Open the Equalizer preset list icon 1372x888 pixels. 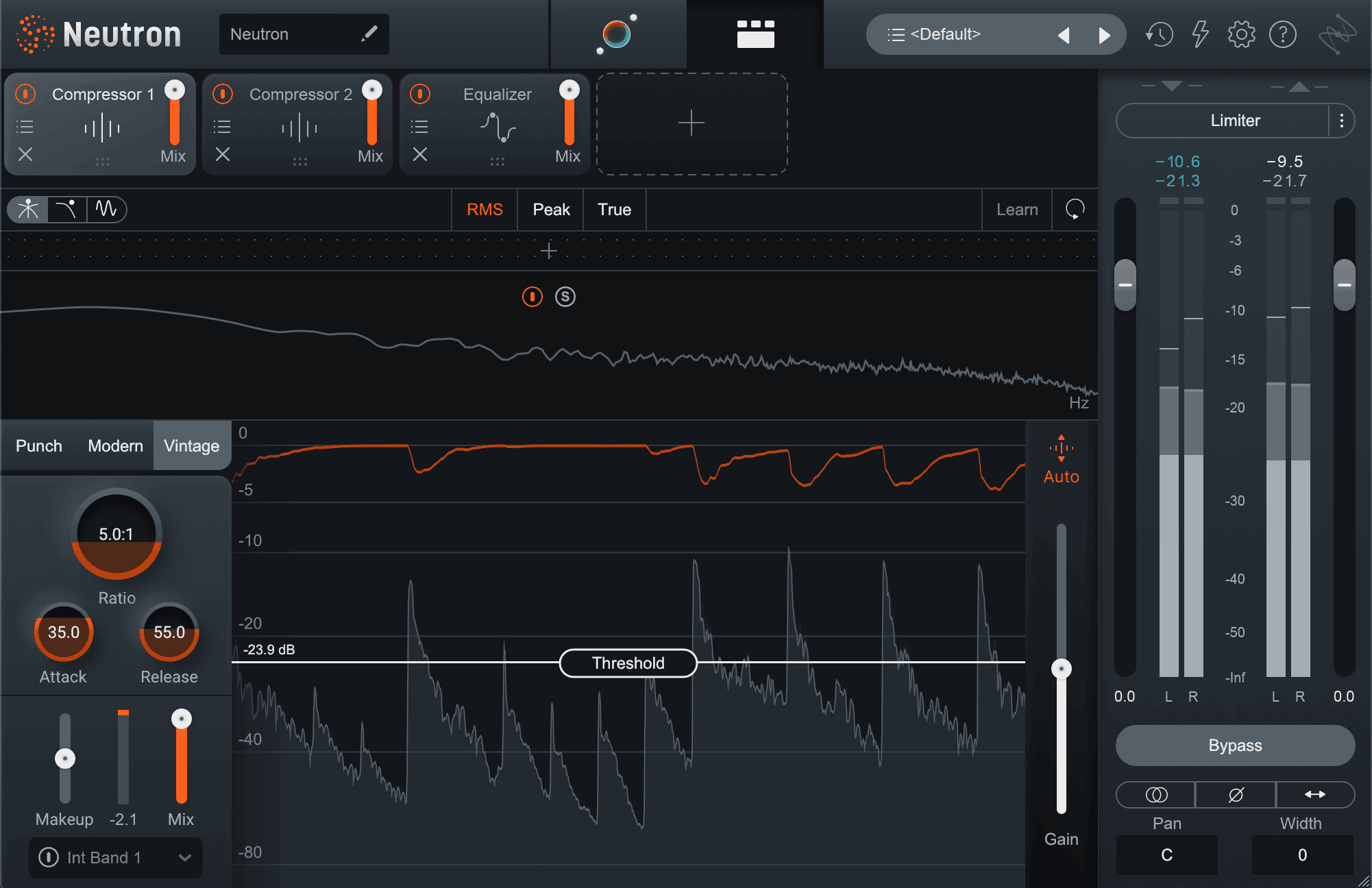pos(419,127)
